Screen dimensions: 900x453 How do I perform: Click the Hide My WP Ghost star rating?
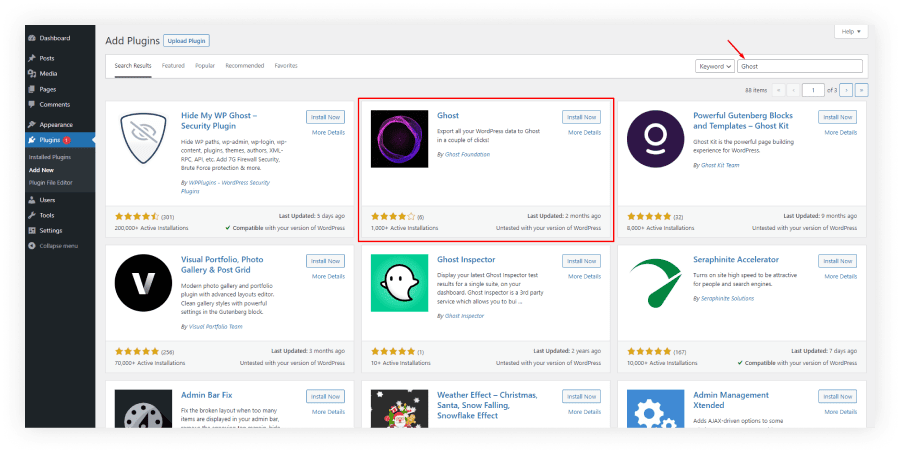click(x=137, y=216)
